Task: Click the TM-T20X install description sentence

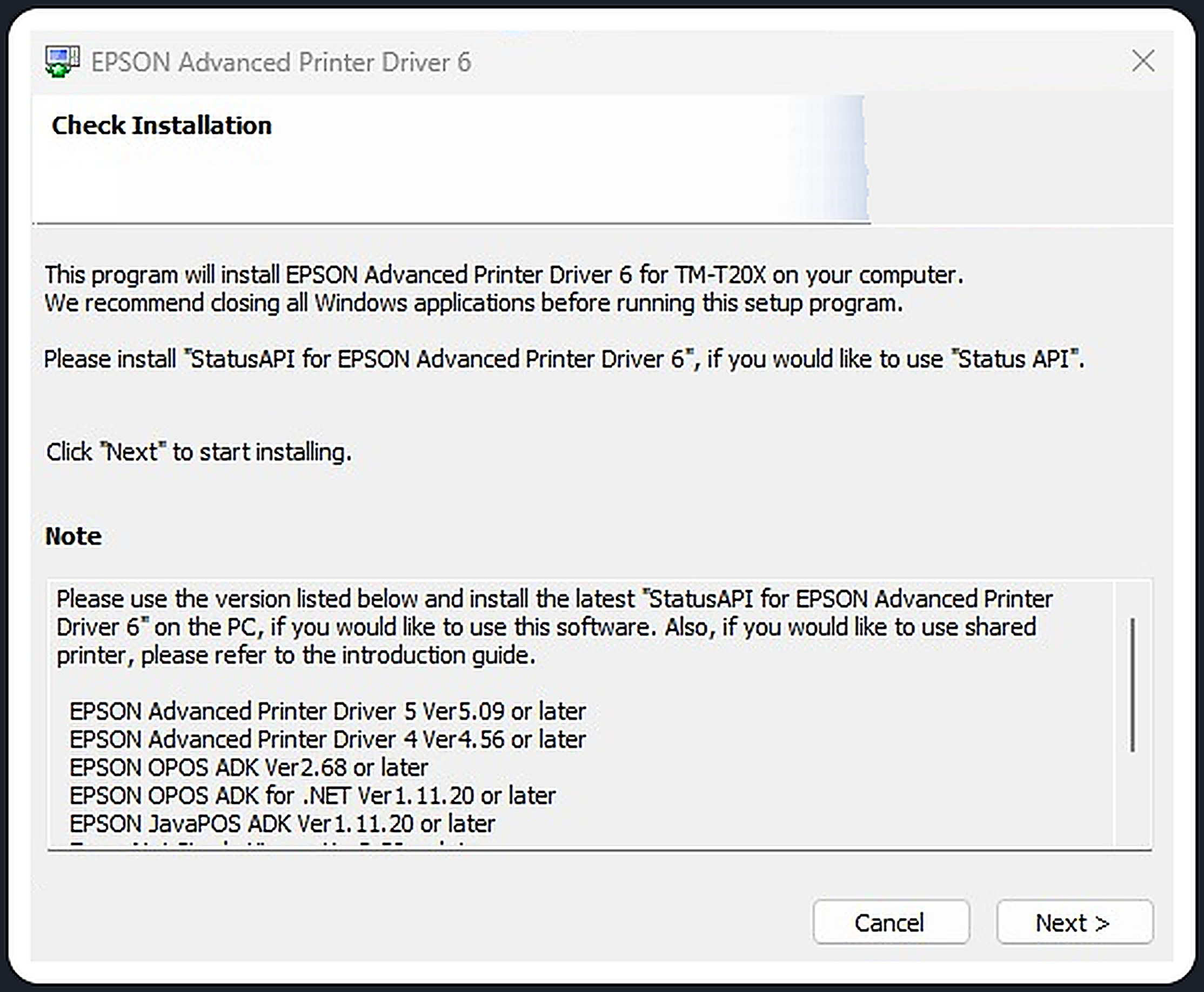Action: 504,275
